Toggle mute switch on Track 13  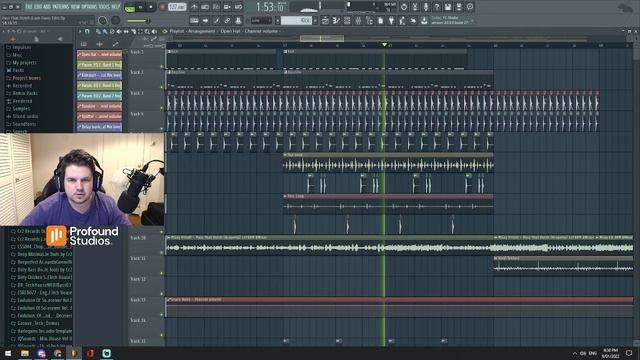tap(161, 315)
